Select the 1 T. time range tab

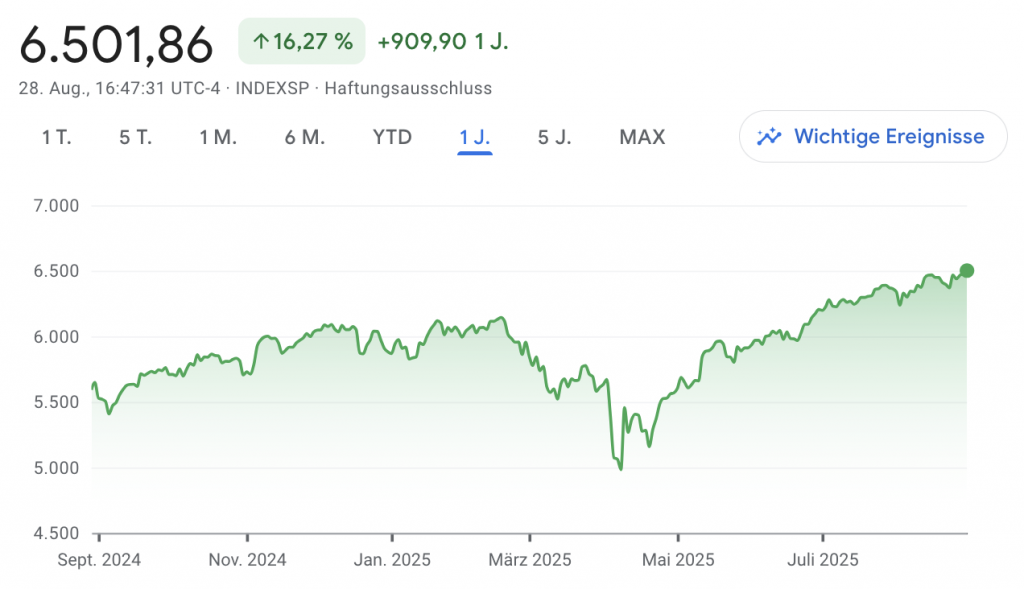pyautogui.click(x=56, y=137)
